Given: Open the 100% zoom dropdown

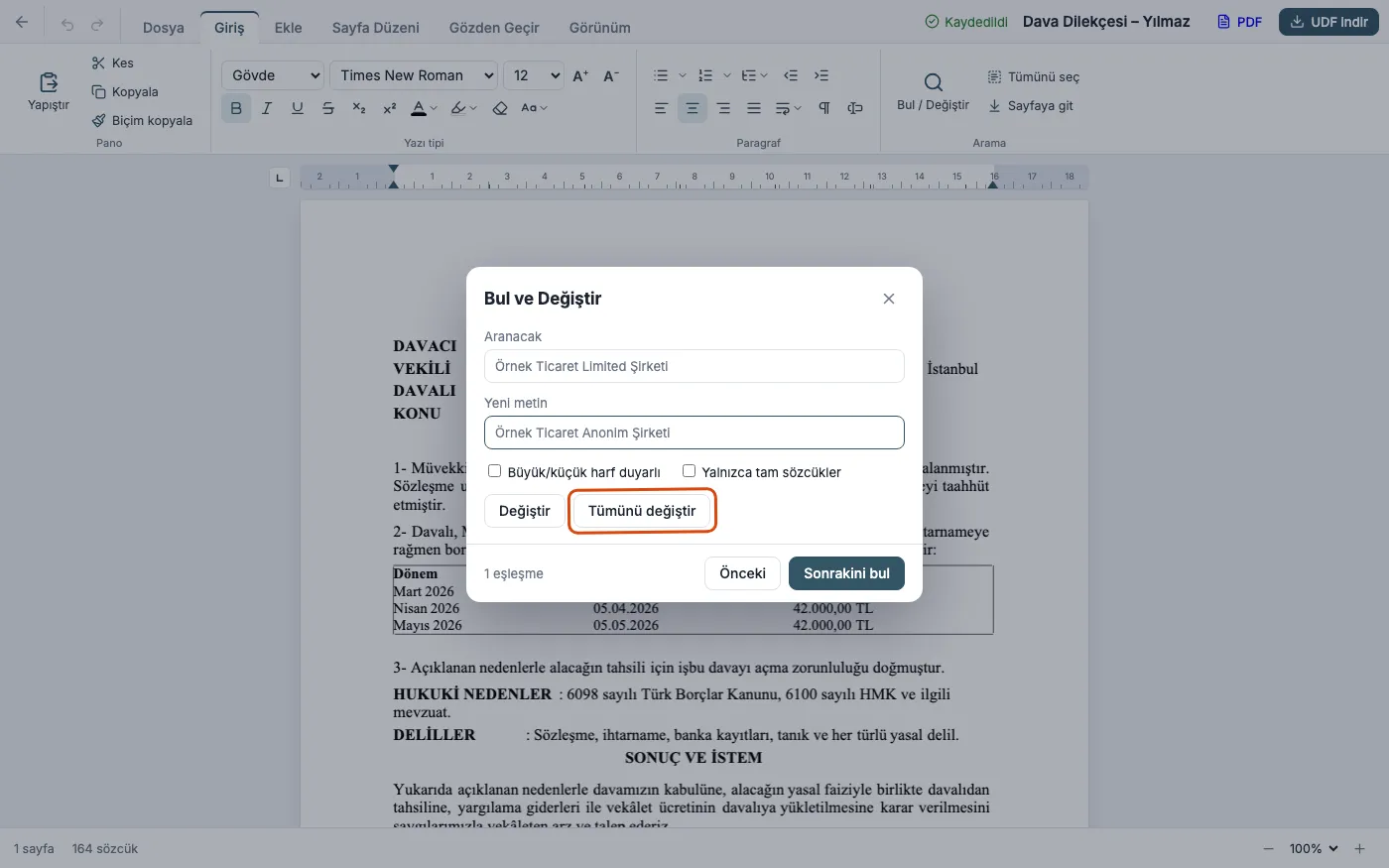Looking at the screenshot, I should coord(1314,848).
